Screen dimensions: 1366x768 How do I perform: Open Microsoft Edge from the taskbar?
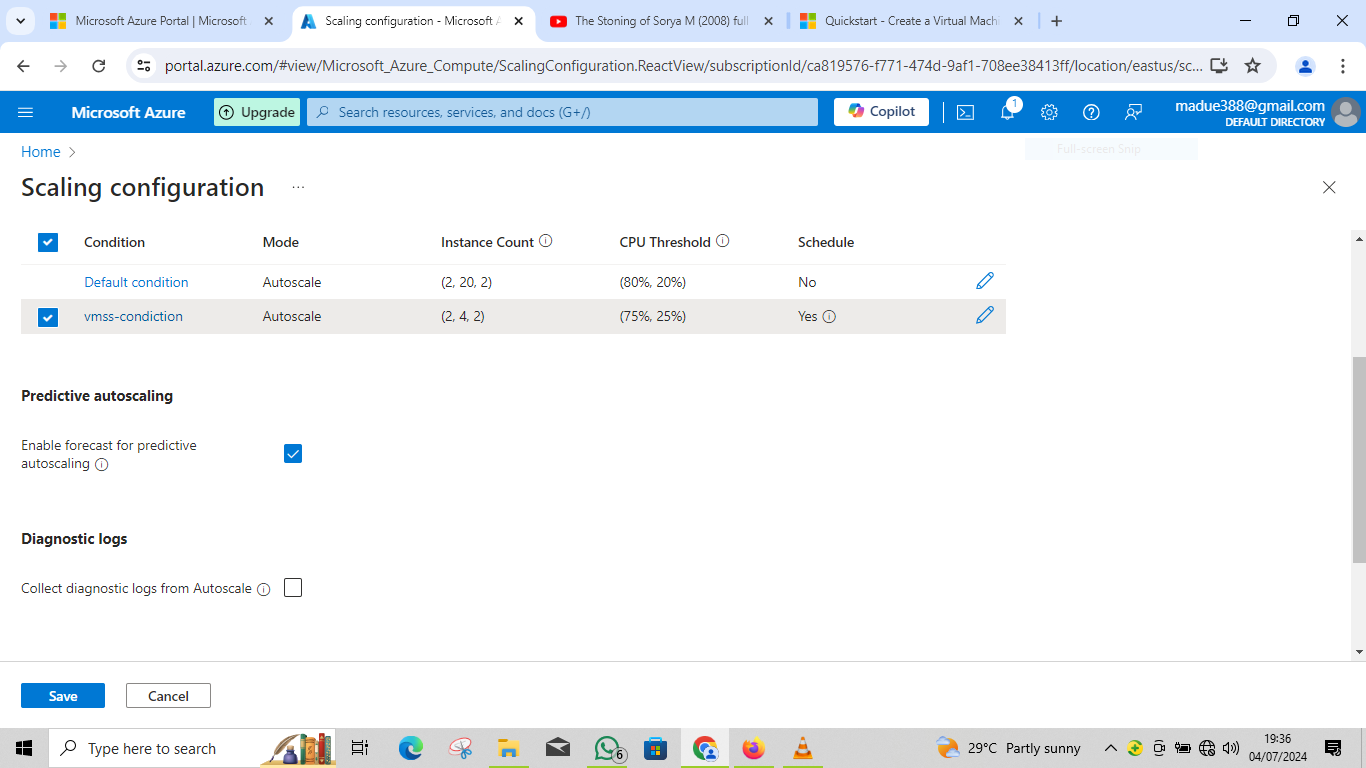coord(411,748)
